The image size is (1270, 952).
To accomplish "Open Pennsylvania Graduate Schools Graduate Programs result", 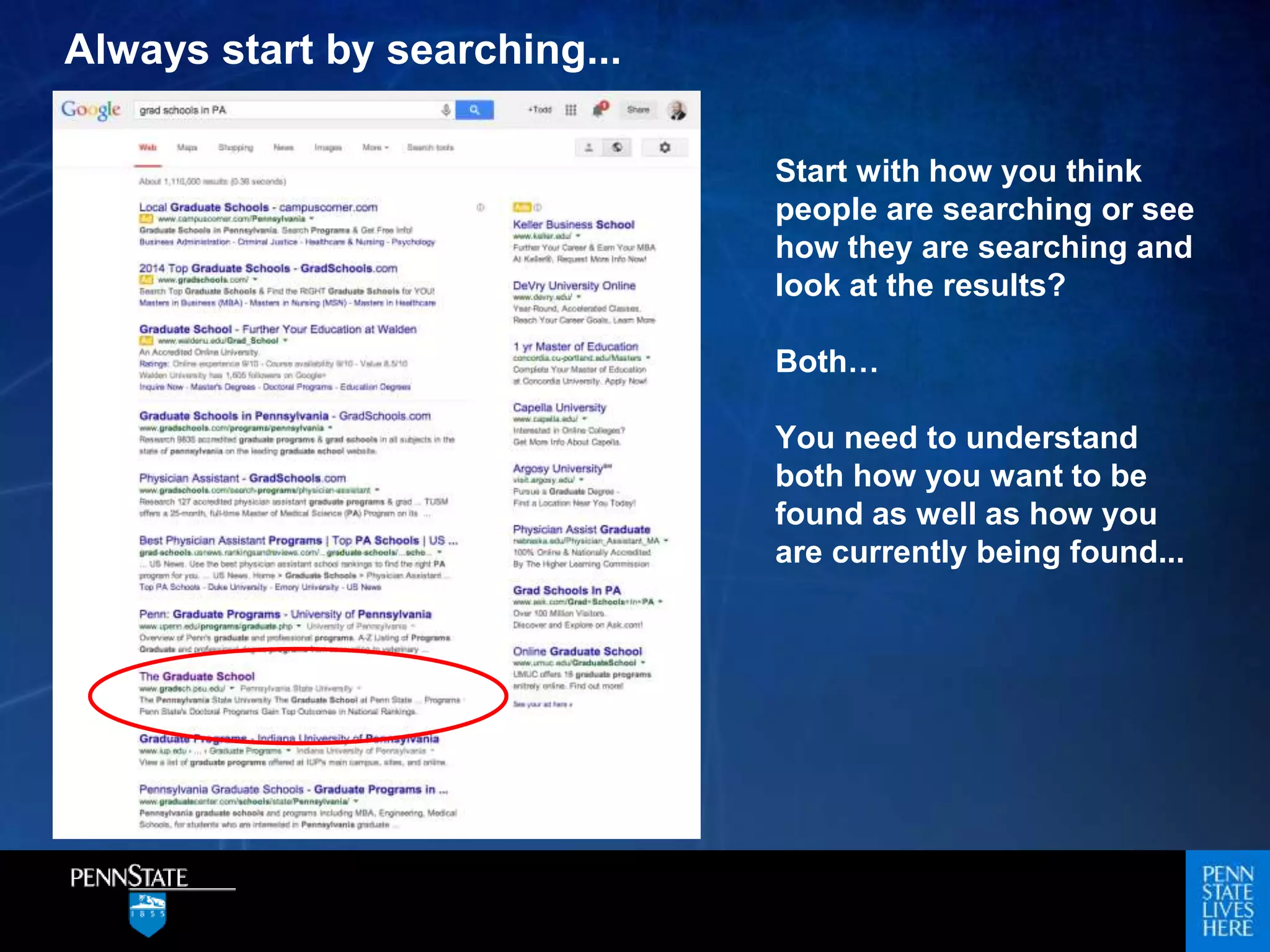I will (293, 789).
